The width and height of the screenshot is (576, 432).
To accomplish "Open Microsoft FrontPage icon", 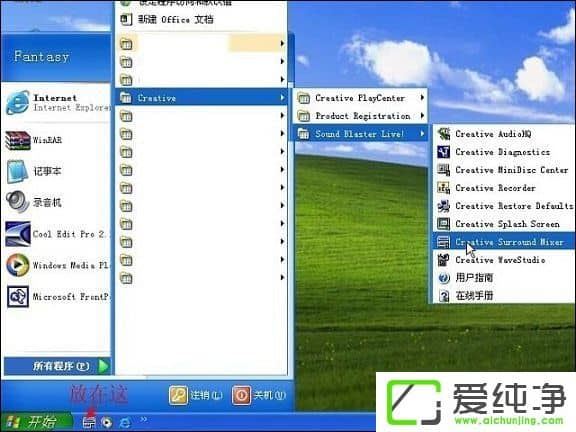I will tap(18, 296).
